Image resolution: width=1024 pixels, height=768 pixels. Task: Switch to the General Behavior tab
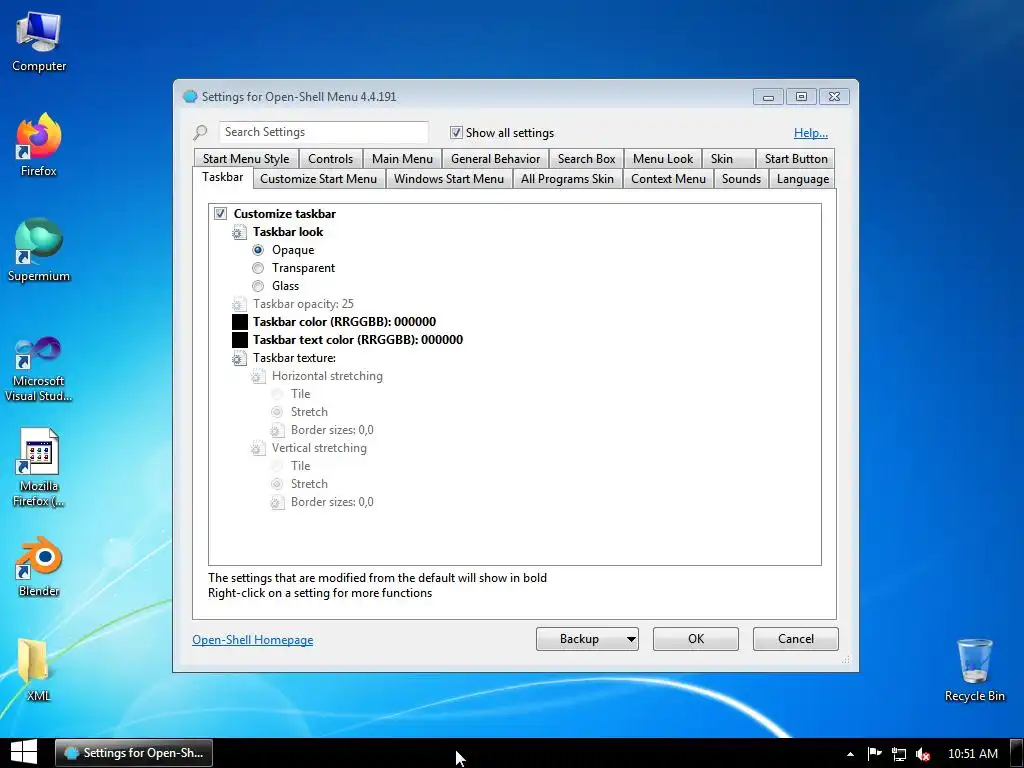click(x=495, y=159)
